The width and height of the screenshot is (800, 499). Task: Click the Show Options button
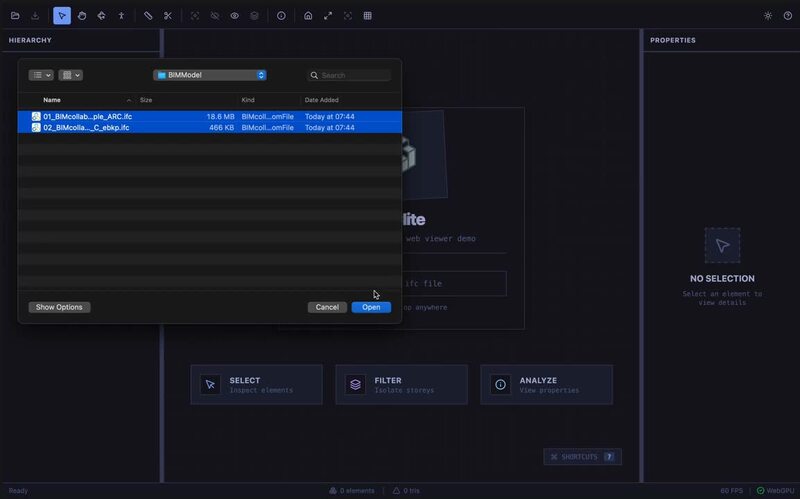point(59,307)
